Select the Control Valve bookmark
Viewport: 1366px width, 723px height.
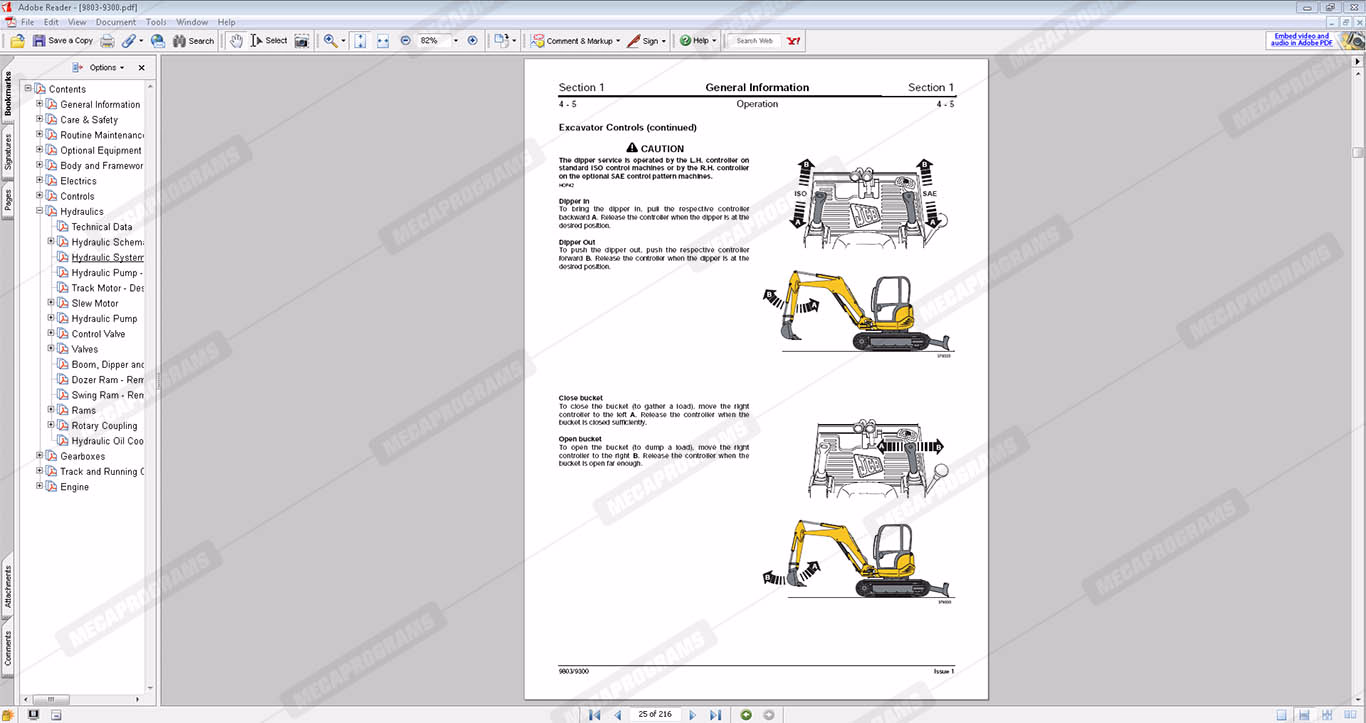98,334
